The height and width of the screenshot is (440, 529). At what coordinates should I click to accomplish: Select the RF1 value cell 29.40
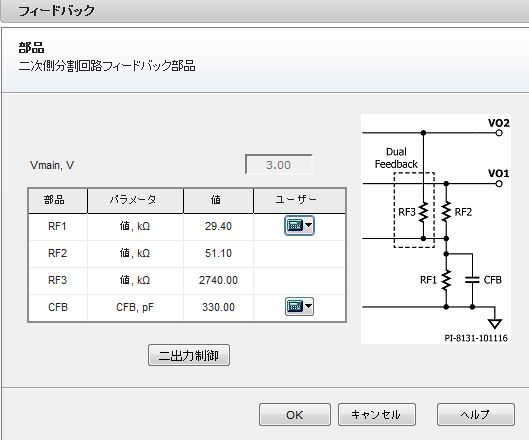pos(218,226)
